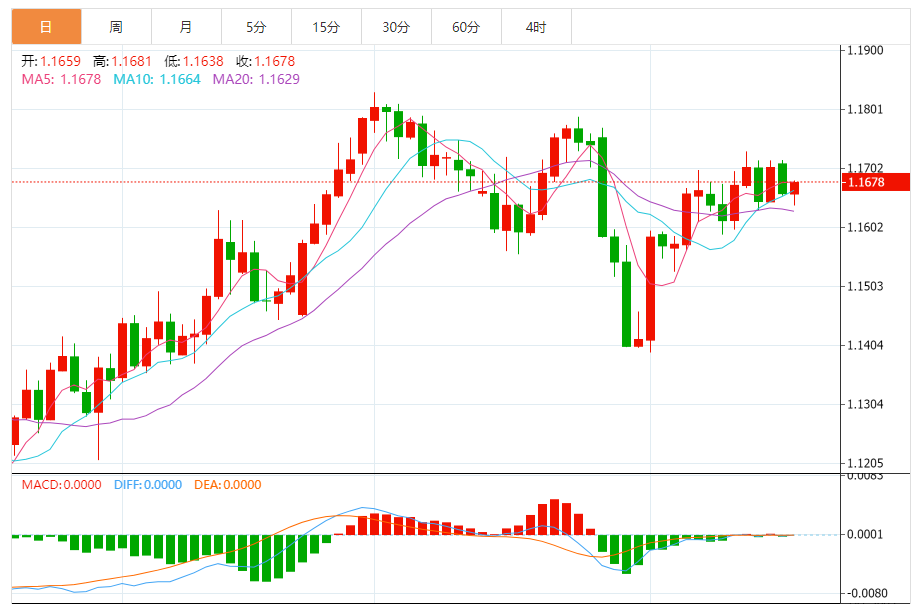Screen dimensions: 918x604
Task: Switch chart to the 5分 interval
Action: [x=256, y=27]
